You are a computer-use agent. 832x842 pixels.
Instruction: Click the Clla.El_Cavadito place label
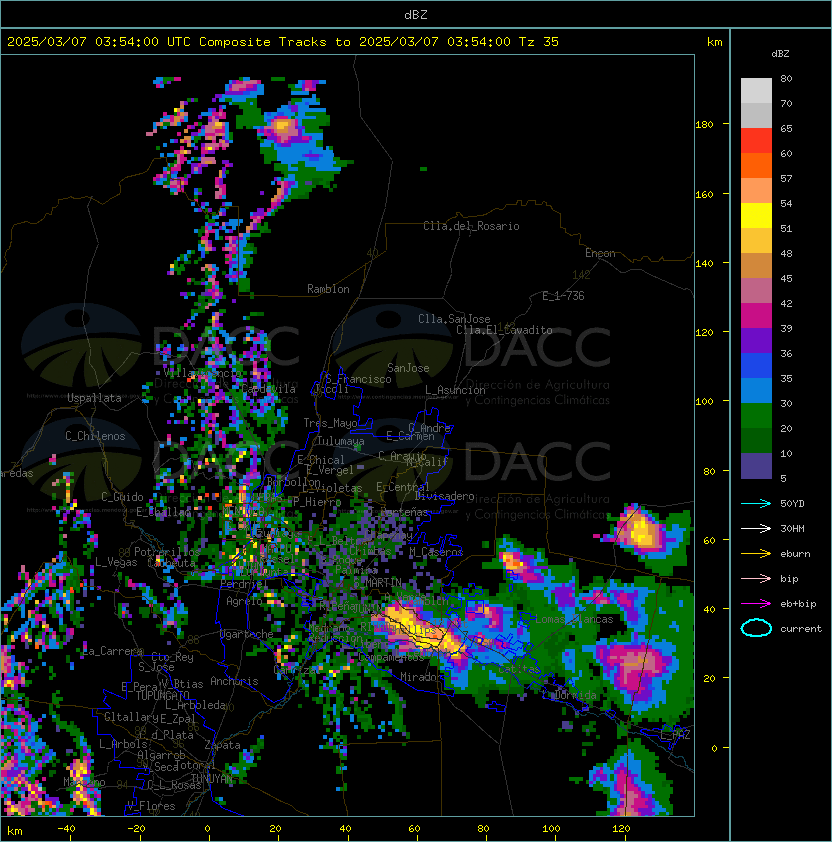click(504, 330)
